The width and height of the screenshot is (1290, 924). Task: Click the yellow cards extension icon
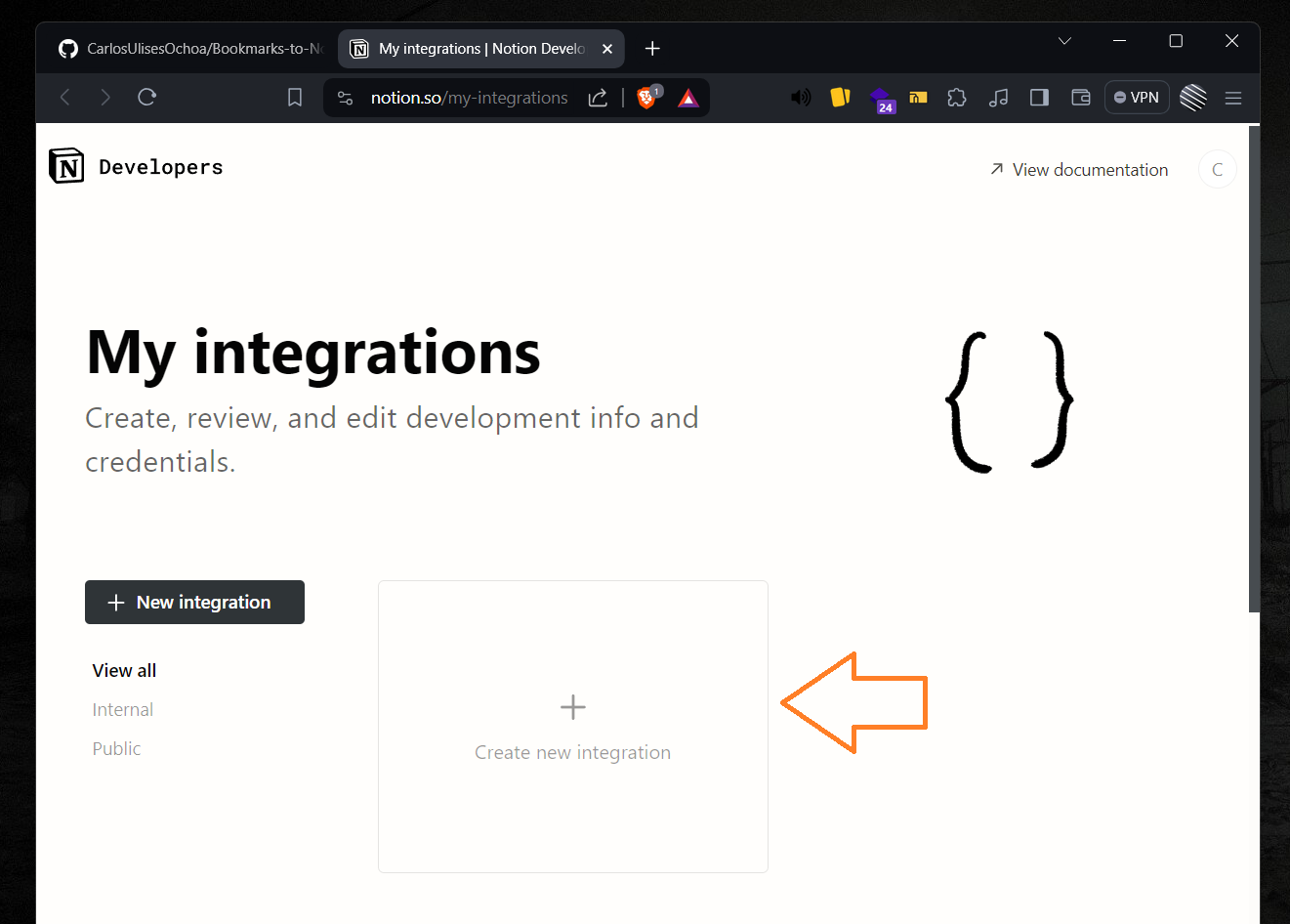tap(840, 97)
